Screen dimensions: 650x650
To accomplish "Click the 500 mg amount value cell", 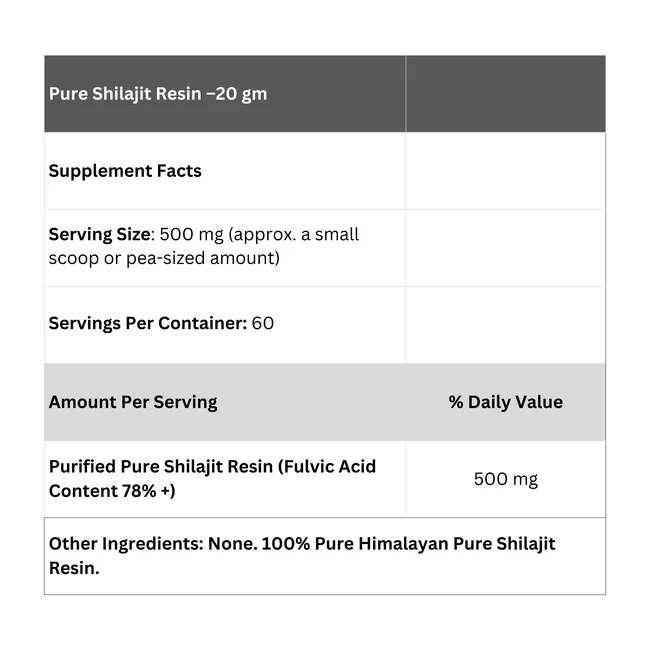I will (506, 479).
